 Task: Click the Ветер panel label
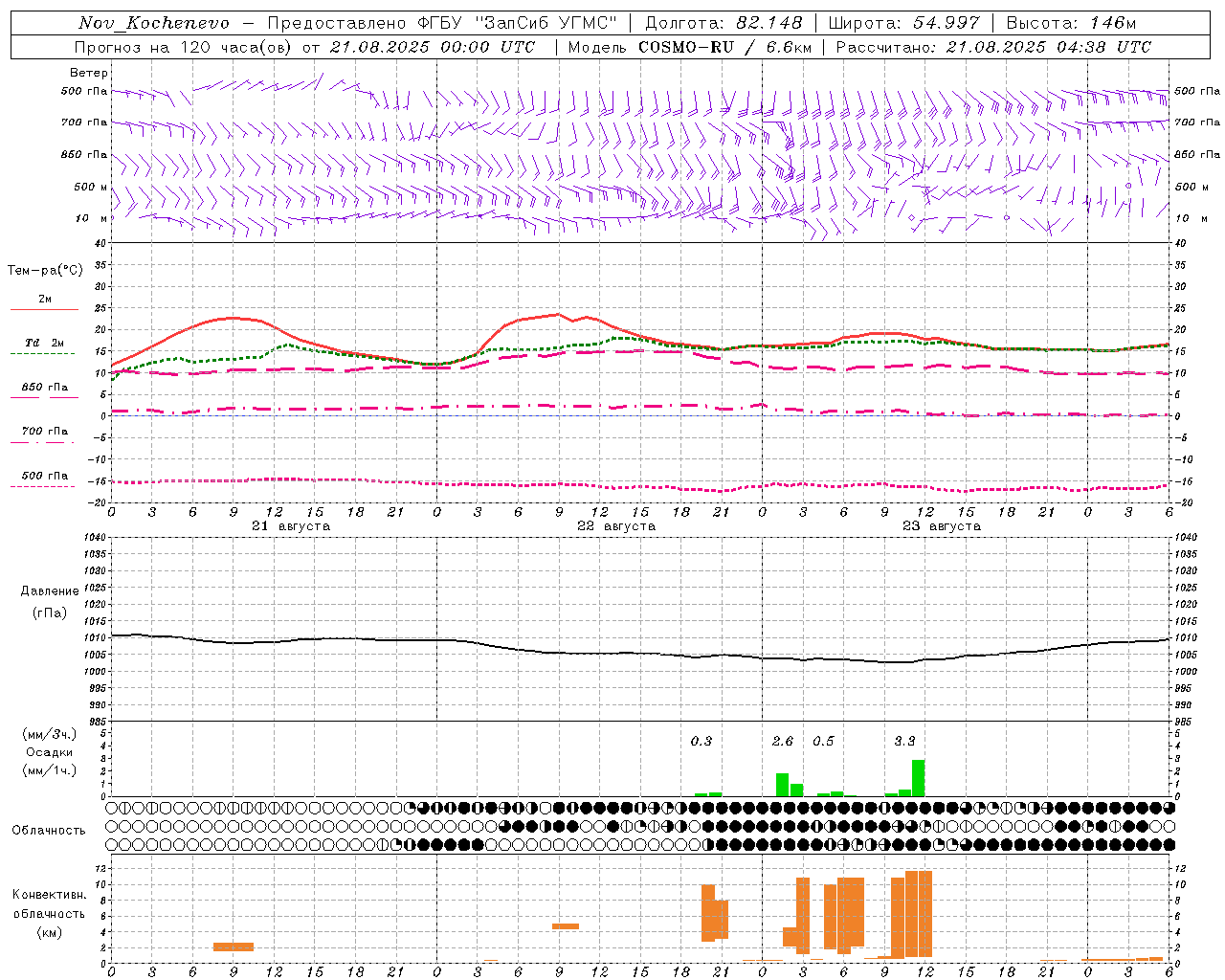(89, 73)
